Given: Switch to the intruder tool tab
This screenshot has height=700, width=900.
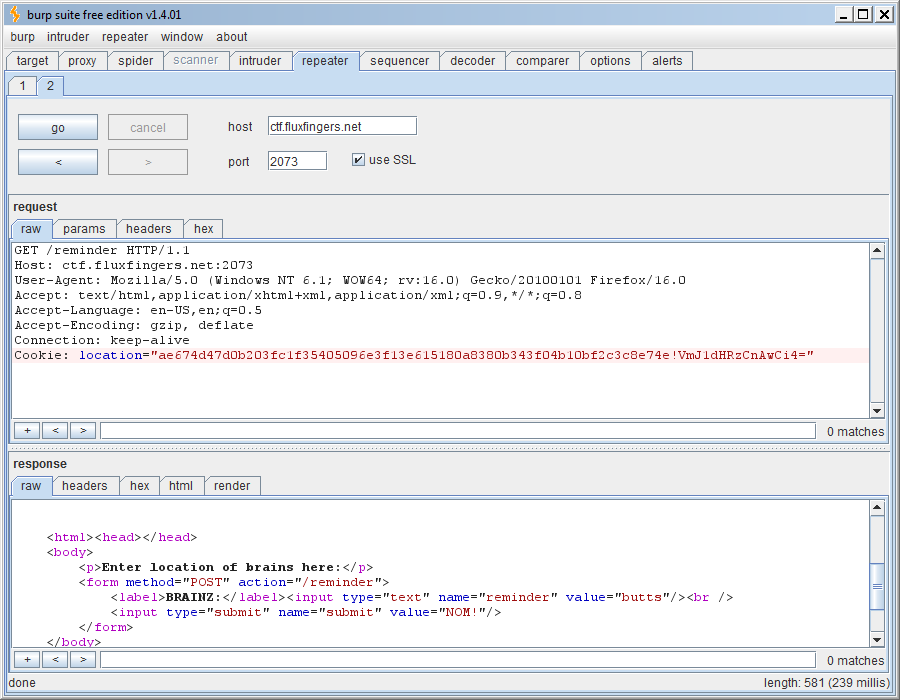Looking at the screenshot, I should [x=260, y=61].
